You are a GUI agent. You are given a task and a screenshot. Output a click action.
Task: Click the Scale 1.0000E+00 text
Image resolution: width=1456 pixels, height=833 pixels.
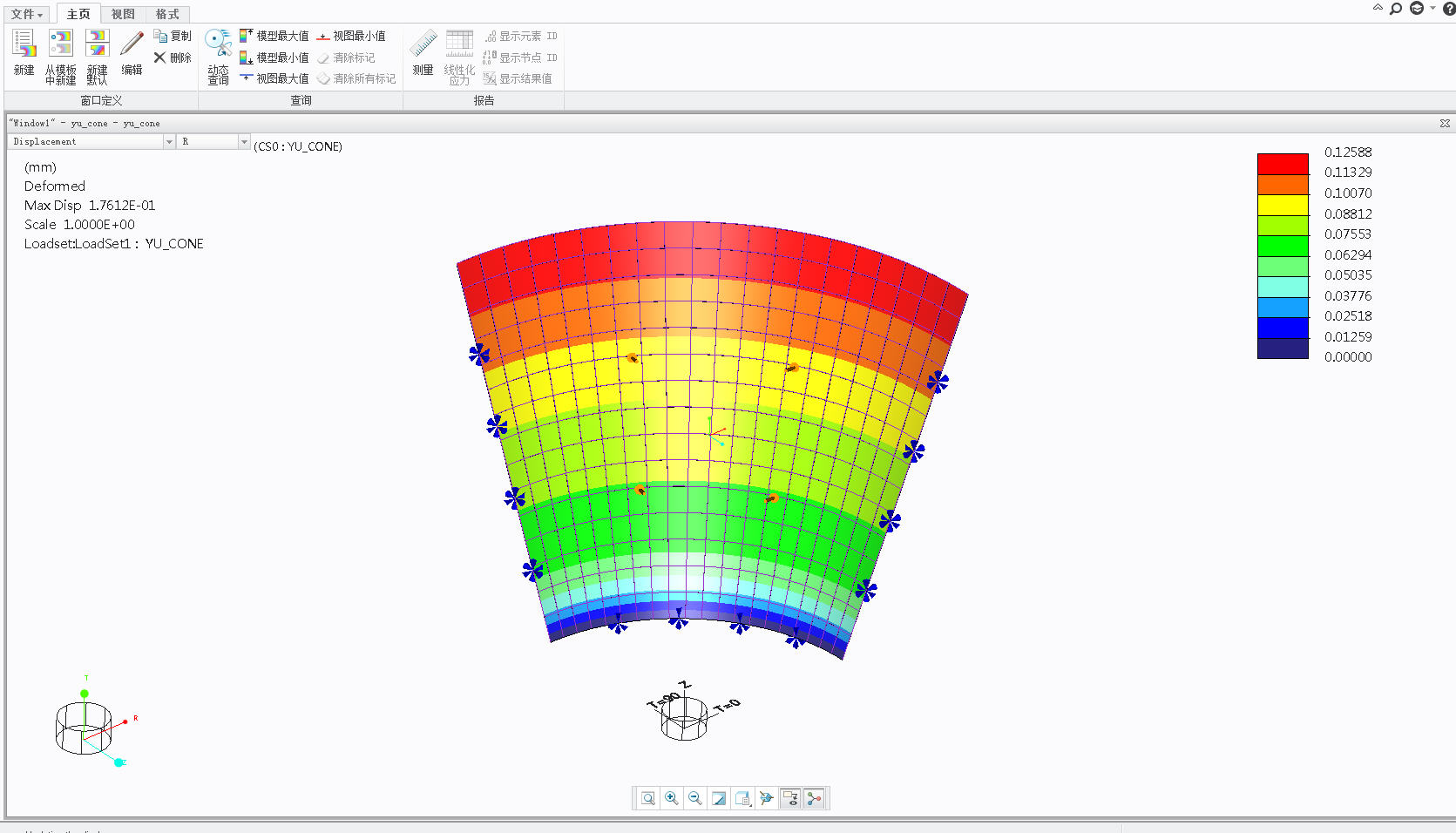coord(79,224)
